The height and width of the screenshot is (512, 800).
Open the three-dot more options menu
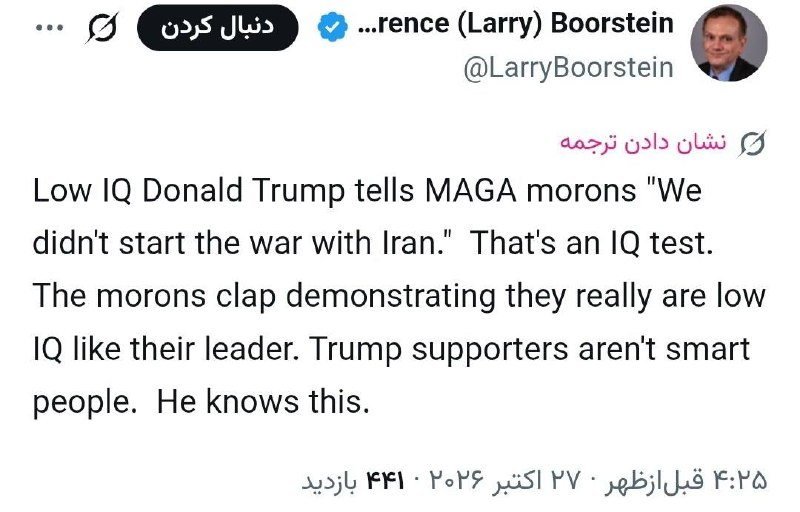click(x=50, y=28)
